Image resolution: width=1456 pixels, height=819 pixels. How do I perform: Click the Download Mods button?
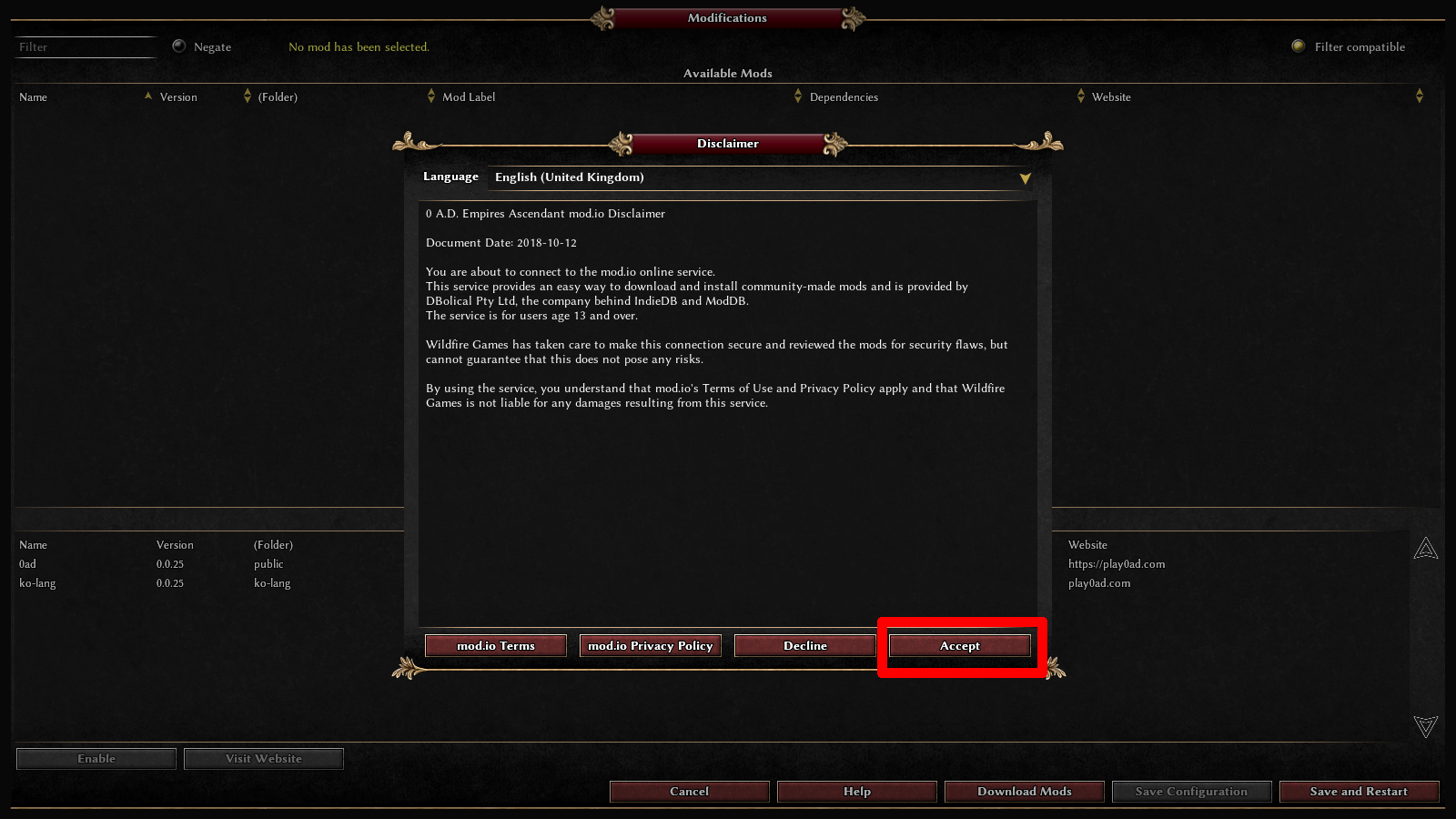point(1025,792)
